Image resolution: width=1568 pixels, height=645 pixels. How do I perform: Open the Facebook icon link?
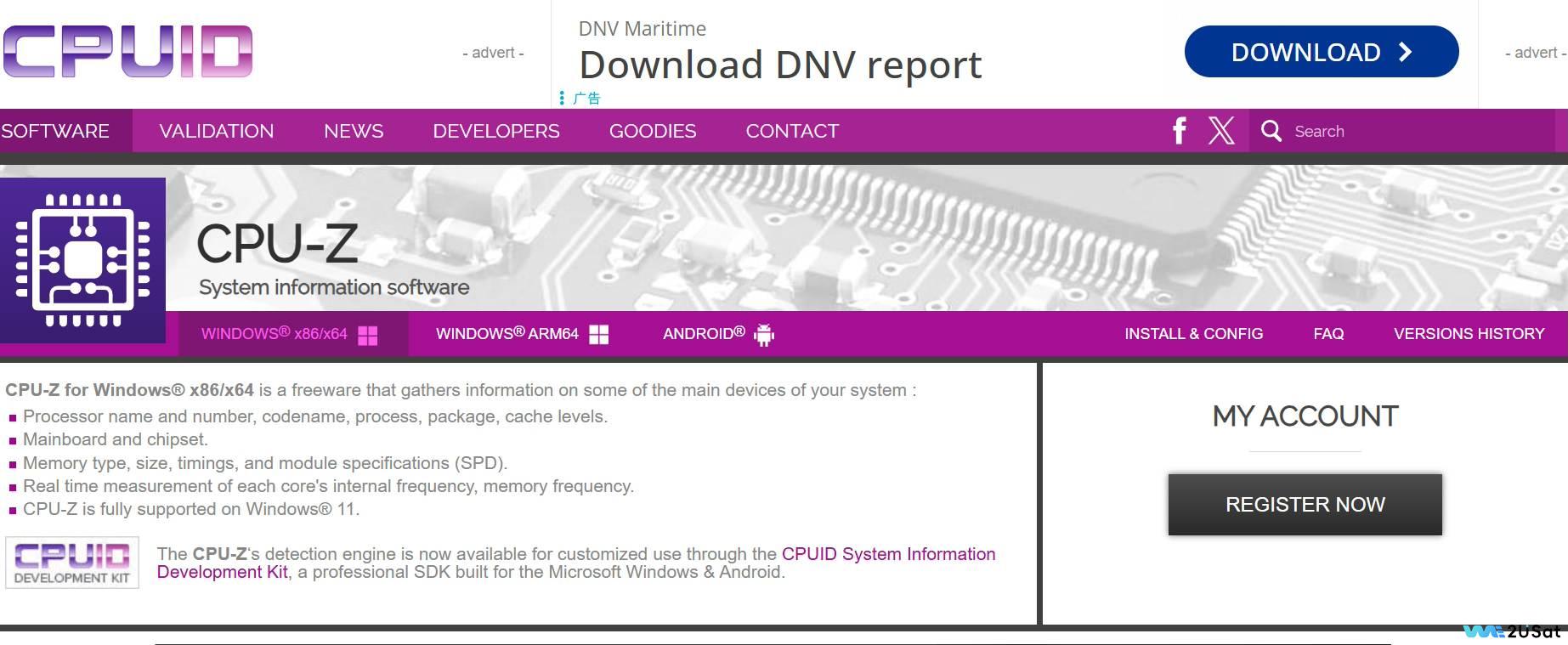tap(1179, 131)
